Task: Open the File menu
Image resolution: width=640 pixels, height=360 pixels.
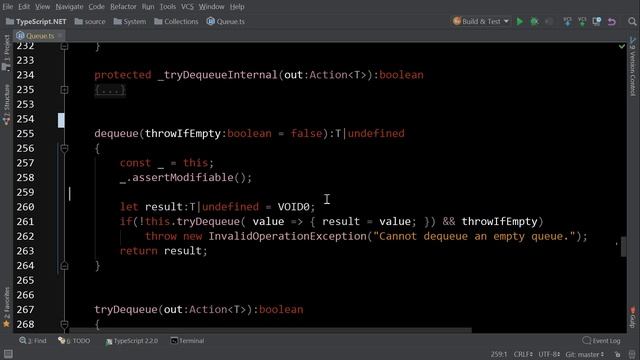Action: click(x=8, y=7)
